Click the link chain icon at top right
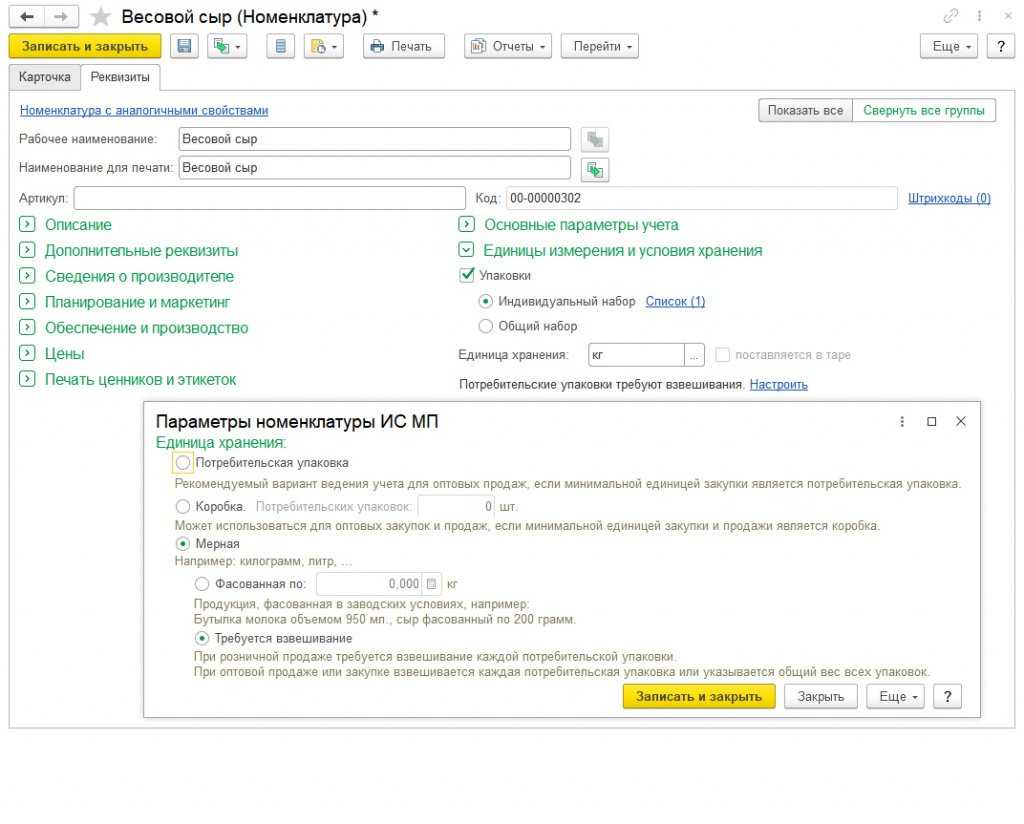The height and width of the screenshot is (824, 1024). click(949, 17)
